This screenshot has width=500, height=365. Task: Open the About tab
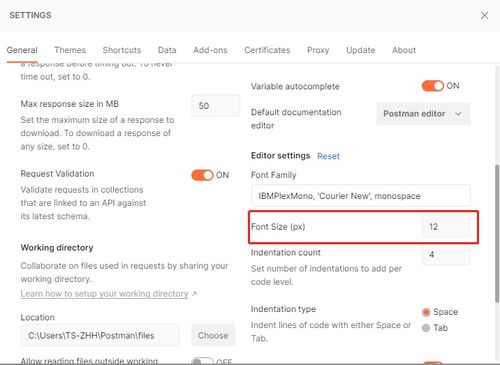(404, 50)
